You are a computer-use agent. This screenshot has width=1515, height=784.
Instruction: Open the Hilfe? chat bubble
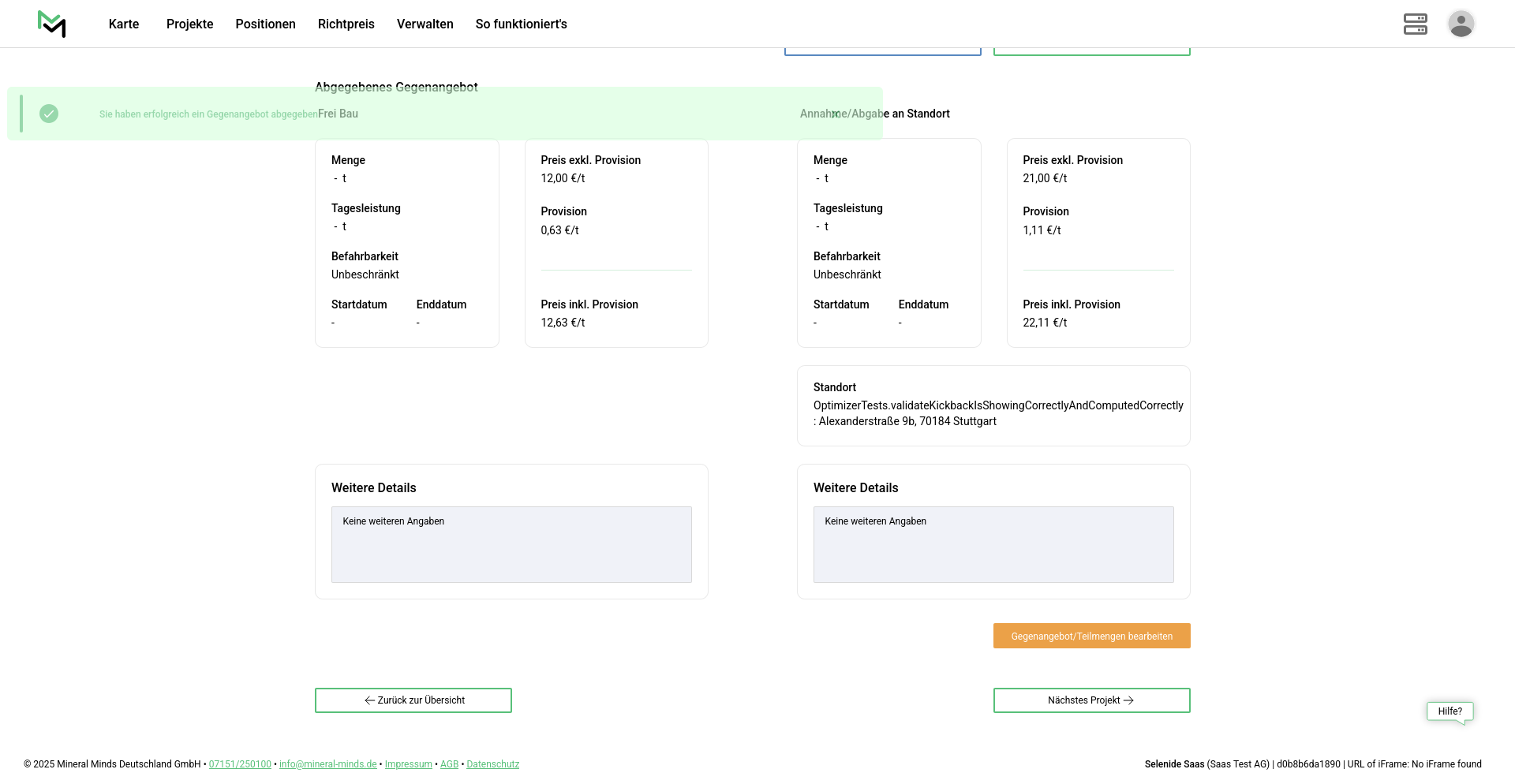click(x=1450, y=711)
